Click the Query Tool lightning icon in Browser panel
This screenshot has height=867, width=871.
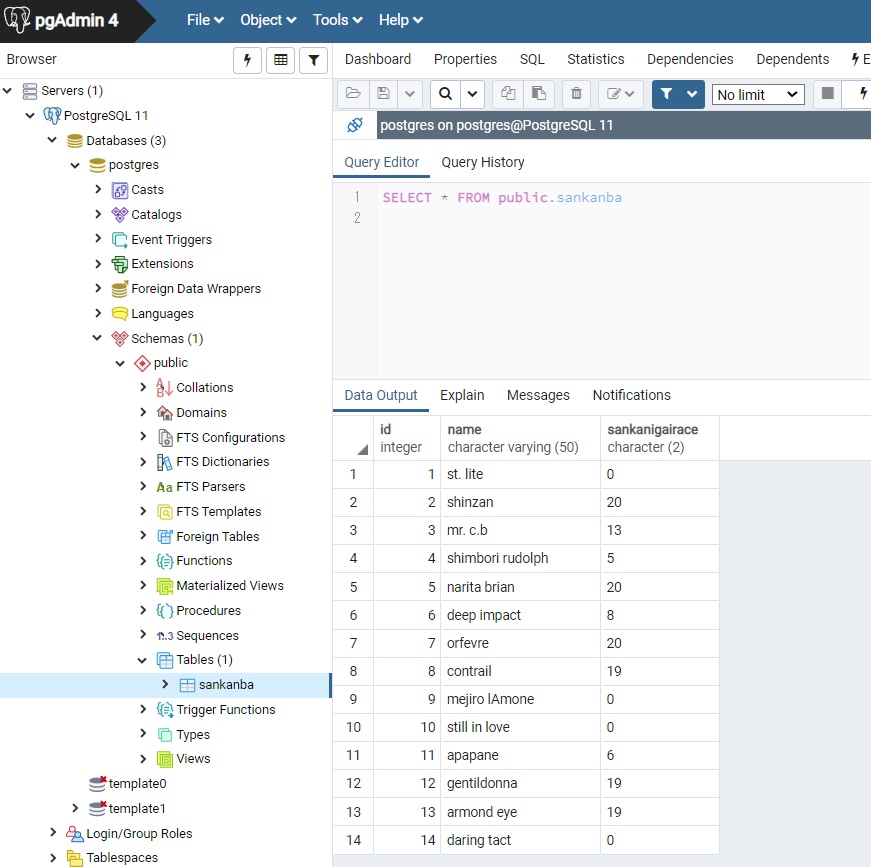(247, 60)
